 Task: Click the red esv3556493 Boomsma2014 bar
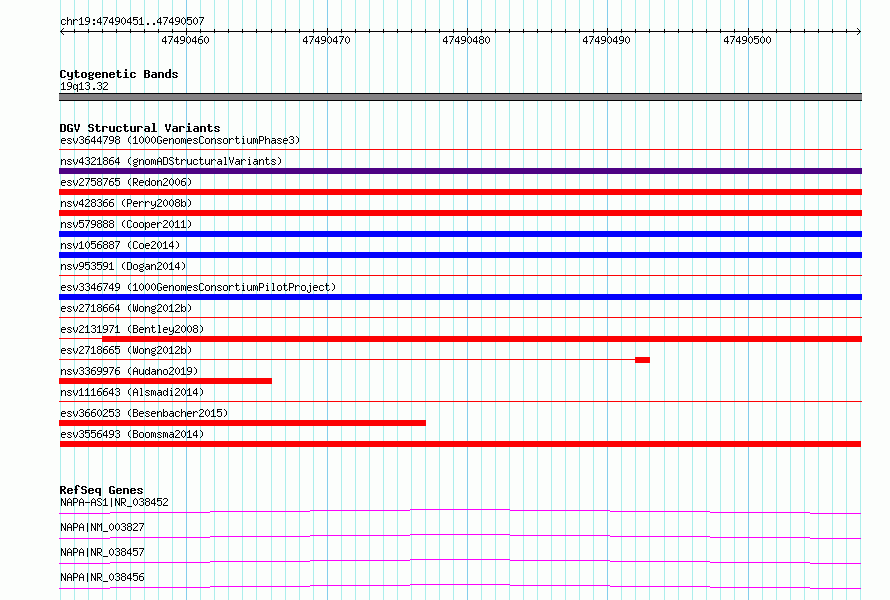click(x=460, y=444)
